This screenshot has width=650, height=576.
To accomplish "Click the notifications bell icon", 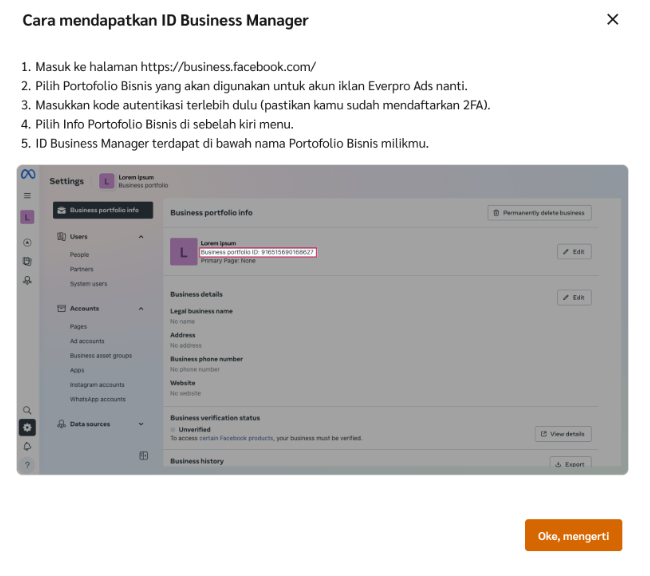I will pos(28,446).
